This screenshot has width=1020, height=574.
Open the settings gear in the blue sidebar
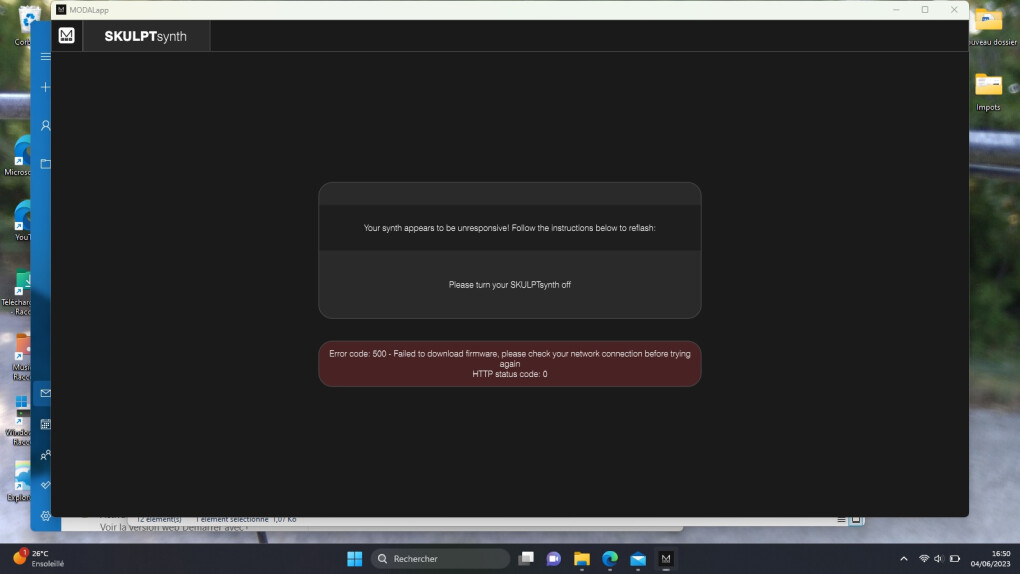point(46,516)
